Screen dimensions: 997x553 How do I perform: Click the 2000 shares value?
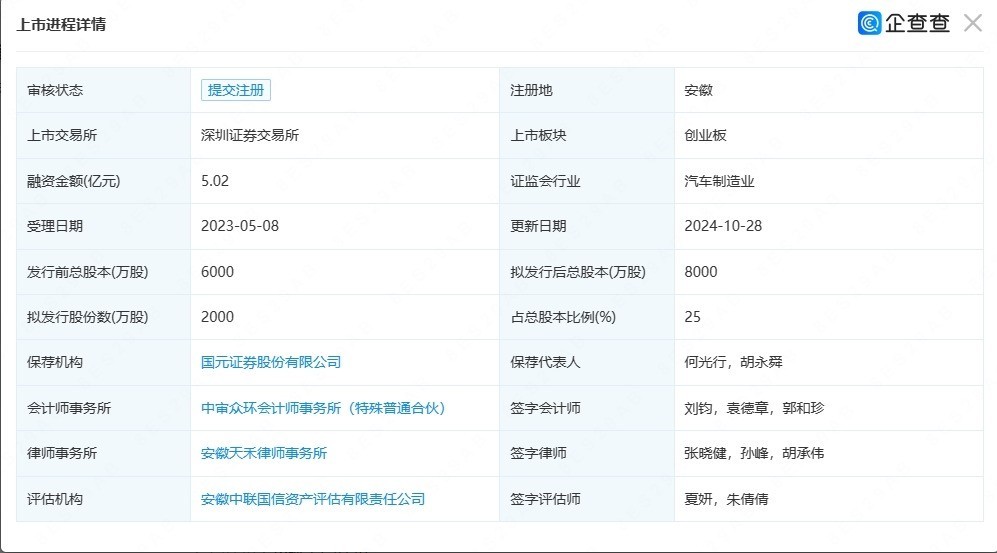point(217,317)
